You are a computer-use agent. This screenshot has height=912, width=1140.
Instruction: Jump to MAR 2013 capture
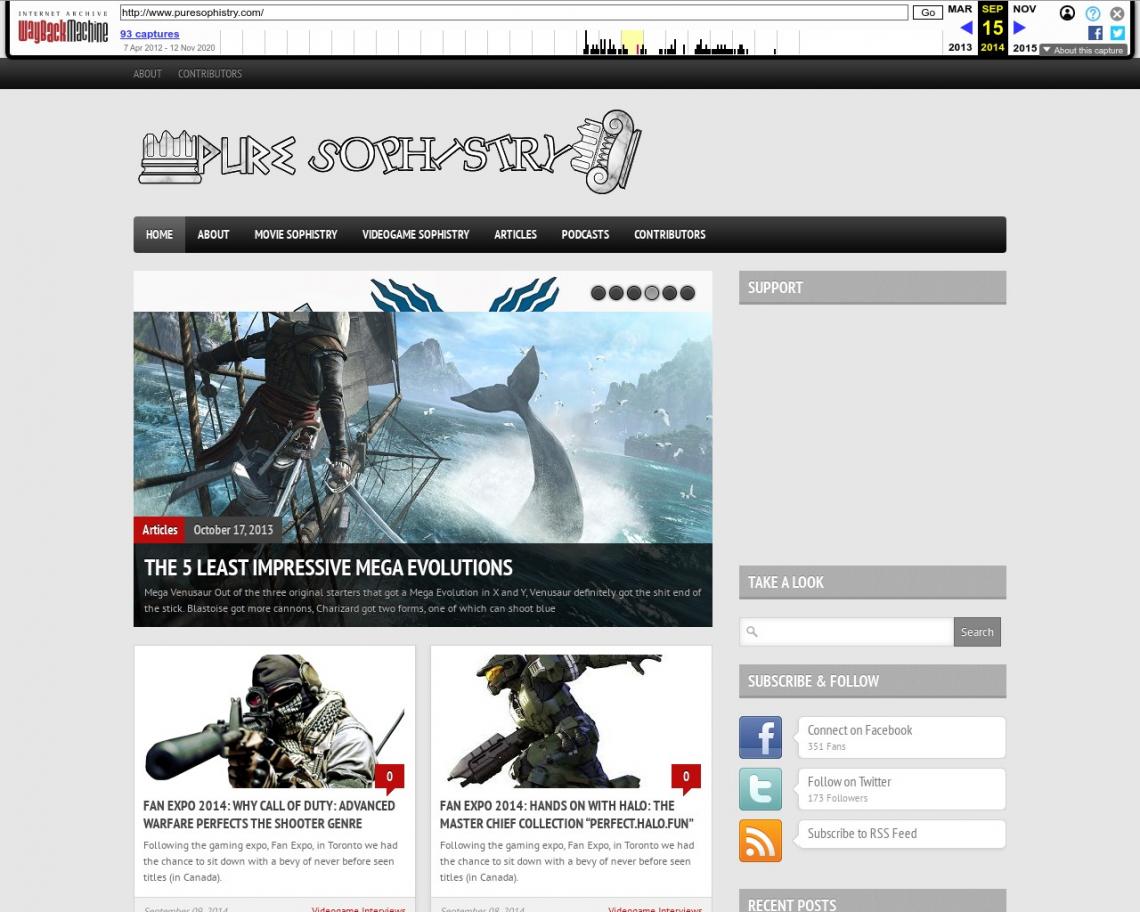pyautogui.click(x=960, y=28)
